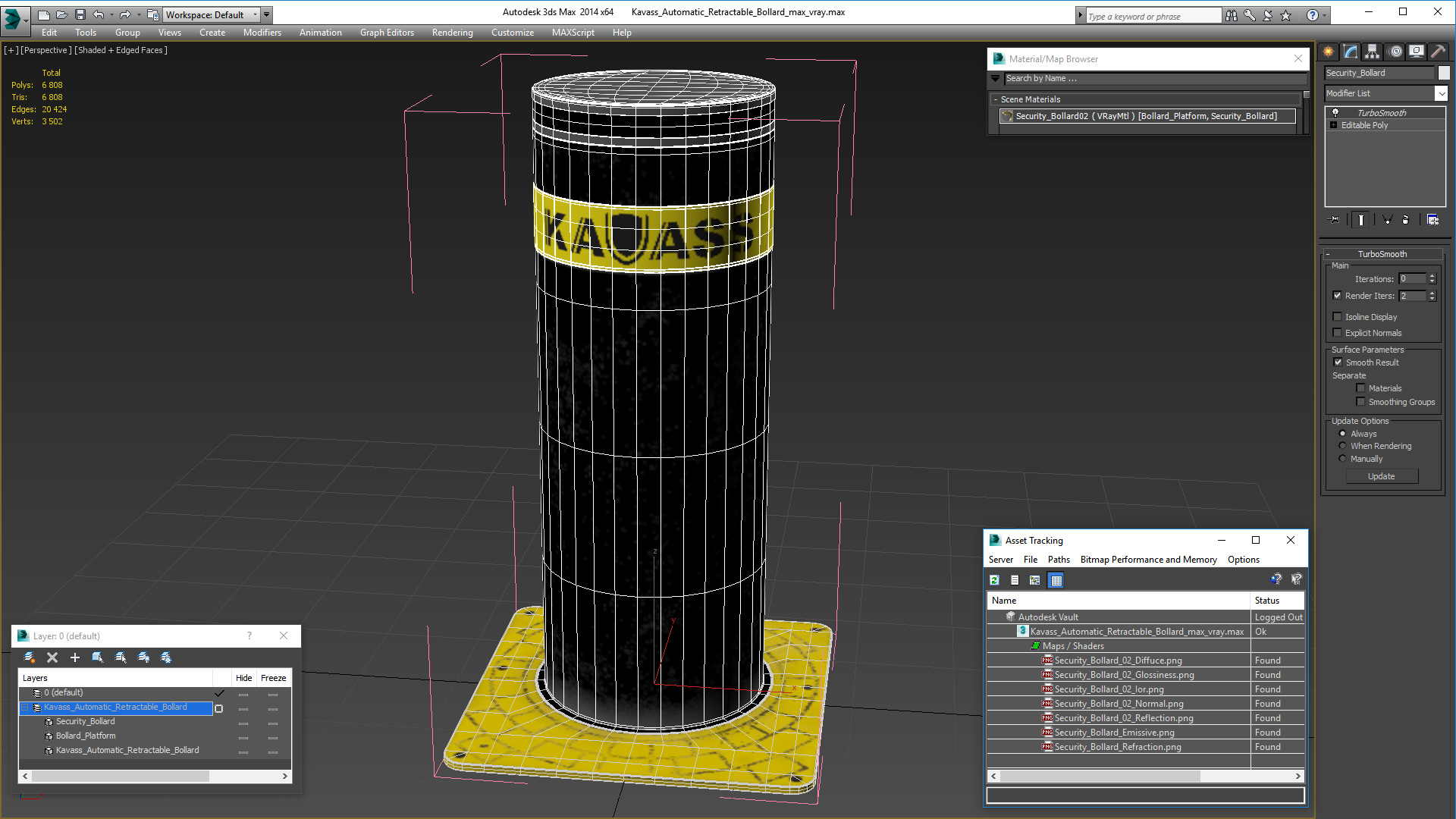Open the Graph Editors menu
1456x819 pixels.
click(x=387, y=33)
